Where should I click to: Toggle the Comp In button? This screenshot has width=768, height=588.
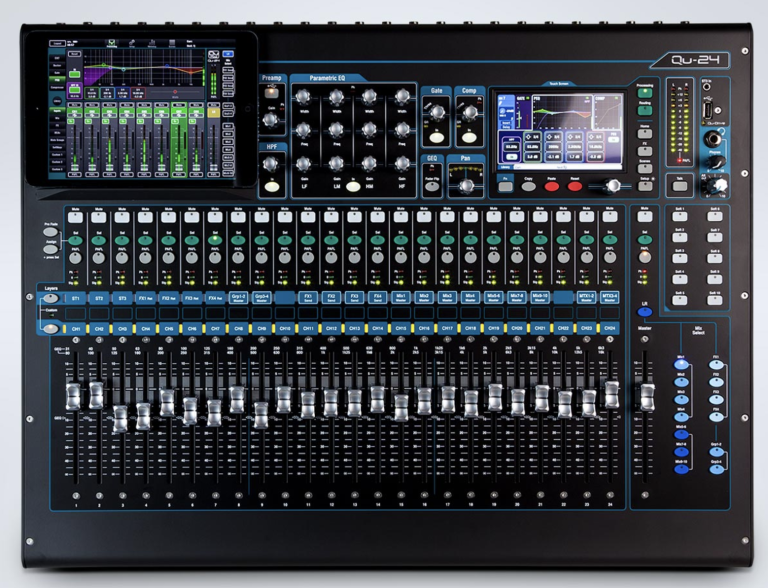point(469,138)
